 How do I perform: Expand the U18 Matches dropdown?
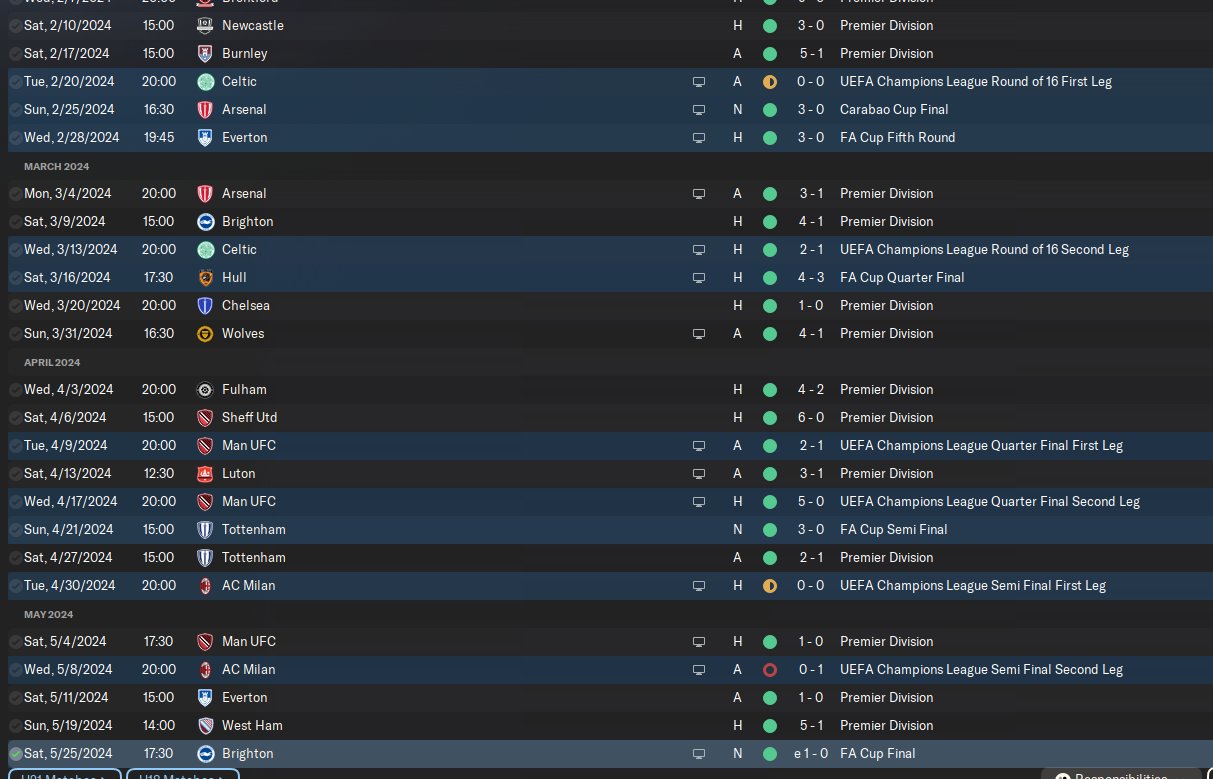pos(183,775)
